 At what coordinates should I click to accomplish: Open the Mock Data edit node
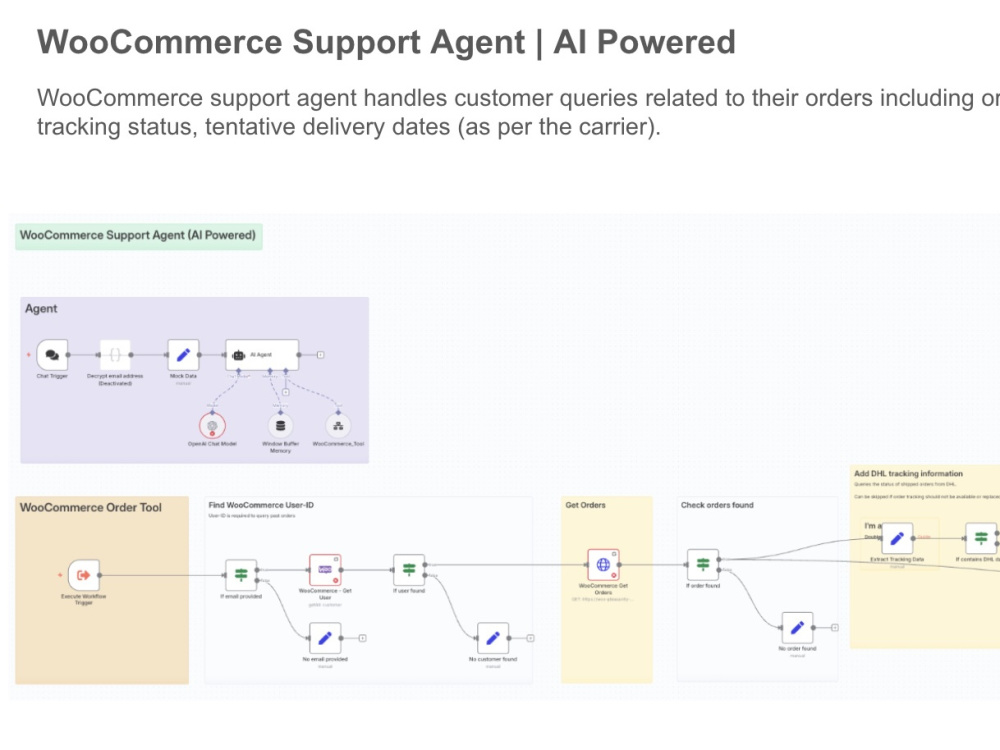184,355
